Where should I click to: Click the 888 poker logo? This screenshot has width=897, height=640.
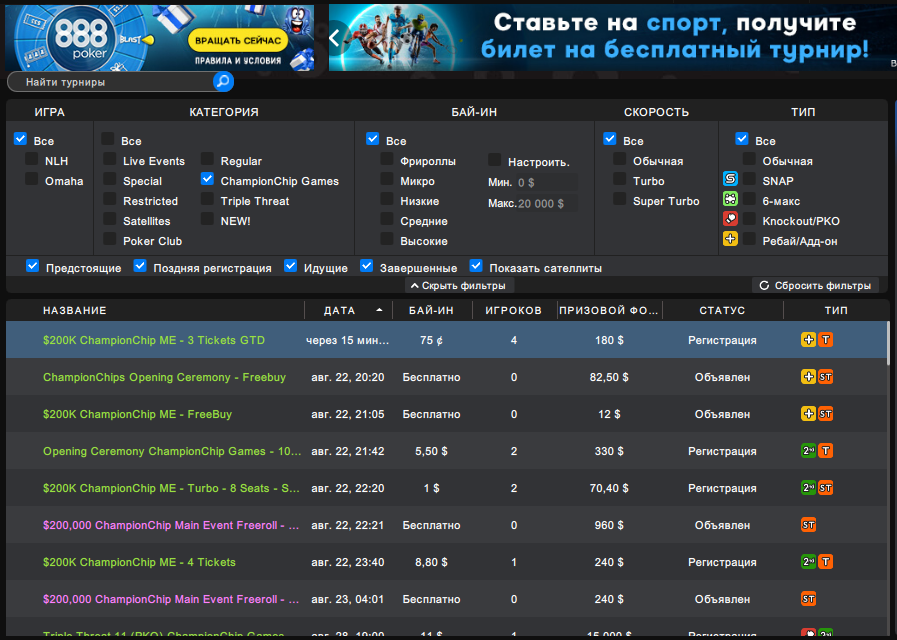point(81,38)
